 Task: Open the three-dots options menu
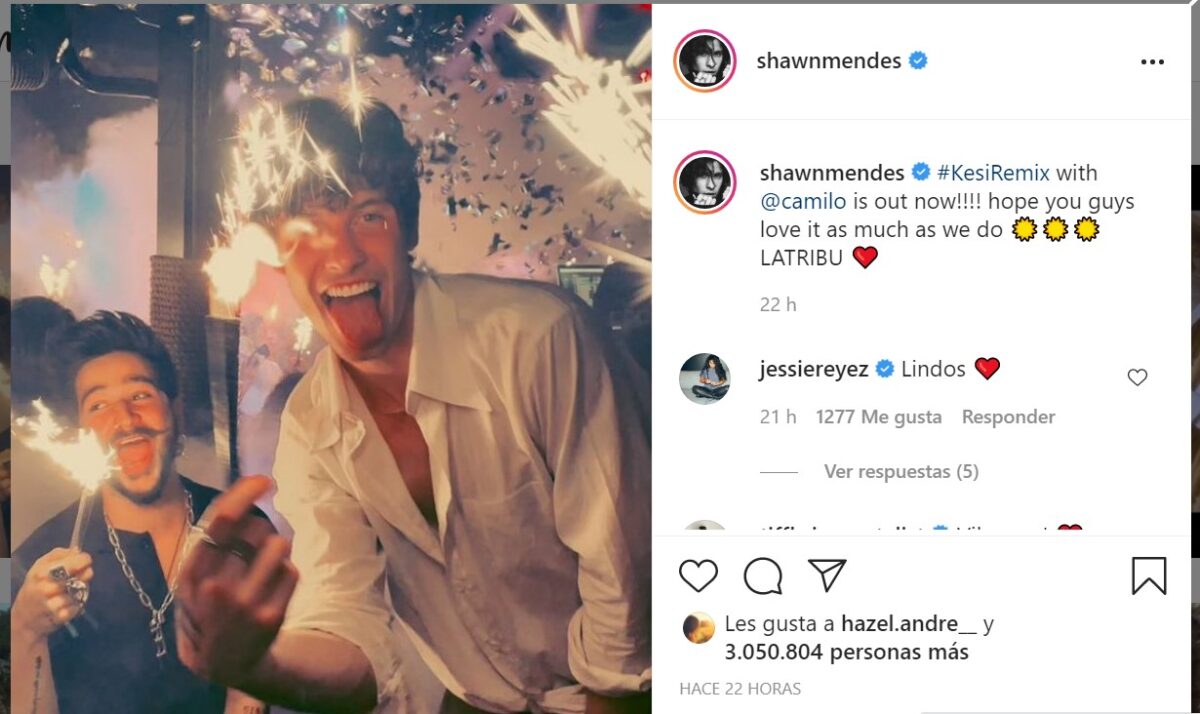pos(1152,61)
